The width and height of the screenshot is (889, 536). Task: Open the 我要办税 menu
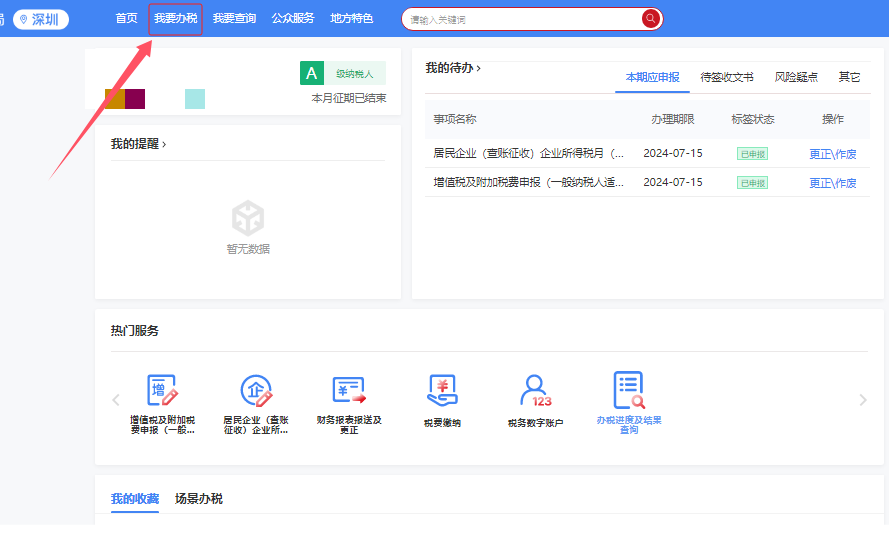point(176,19)
